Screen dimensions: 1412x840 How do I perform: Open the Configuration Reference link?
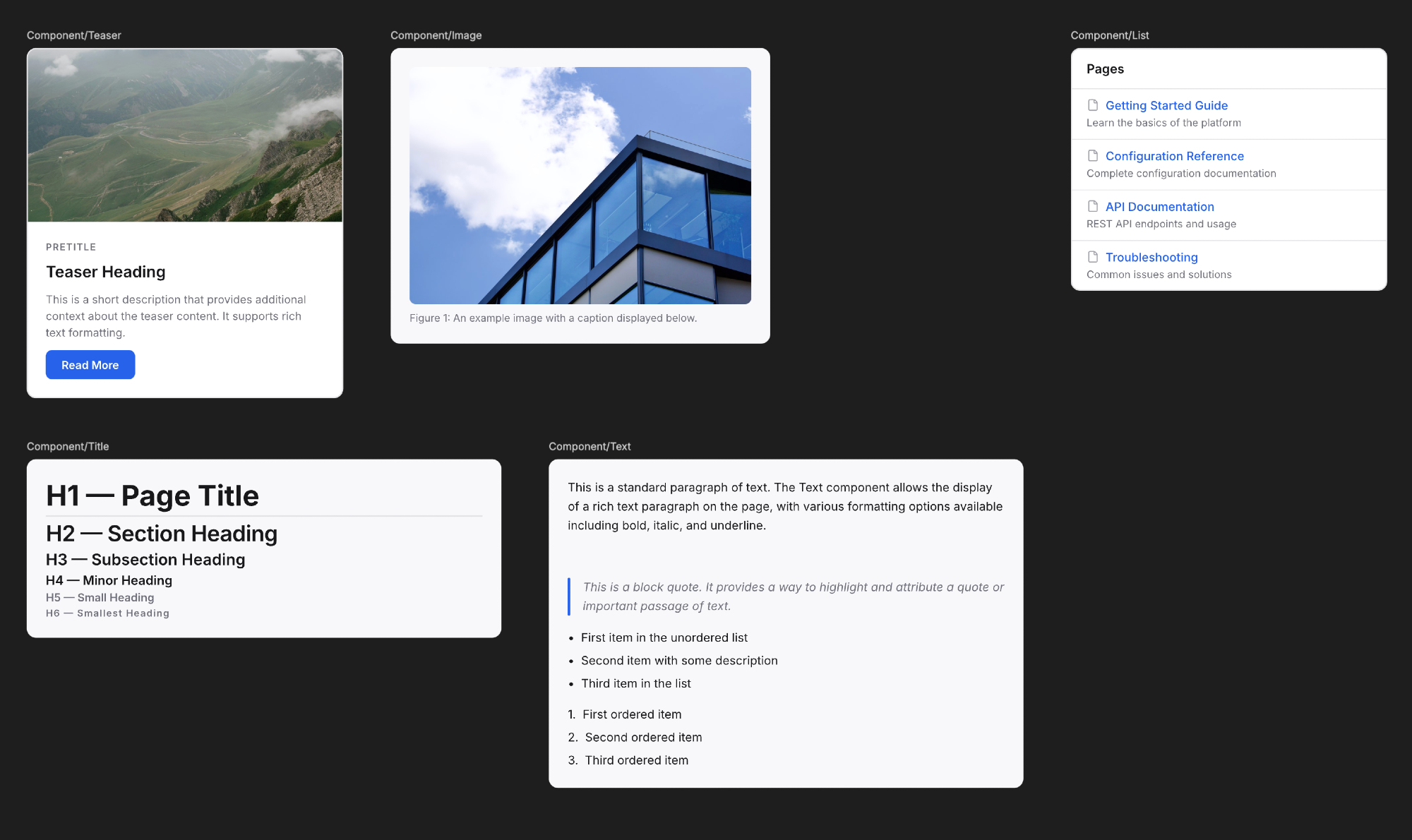(x=1174, y=156)
